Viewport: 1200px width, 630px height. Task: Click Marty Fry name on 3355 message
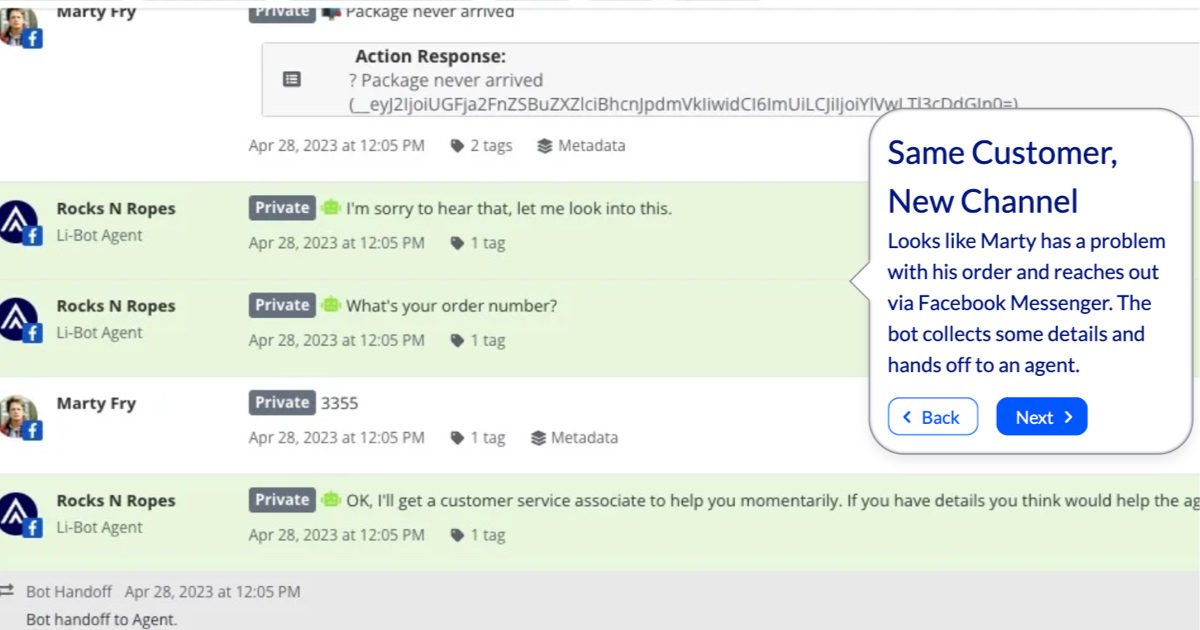pos(96,404)
